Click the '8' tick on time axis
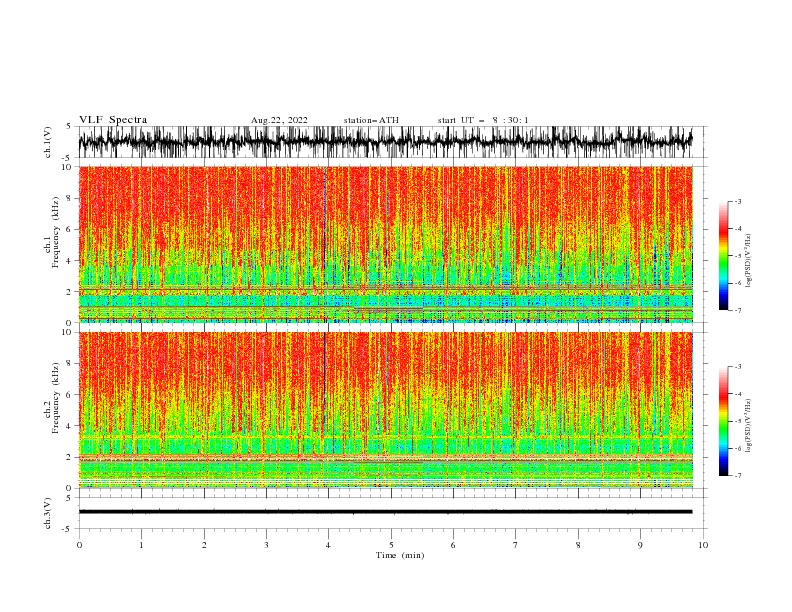Viewport: 792px width, 612px height. pos(578,545)
